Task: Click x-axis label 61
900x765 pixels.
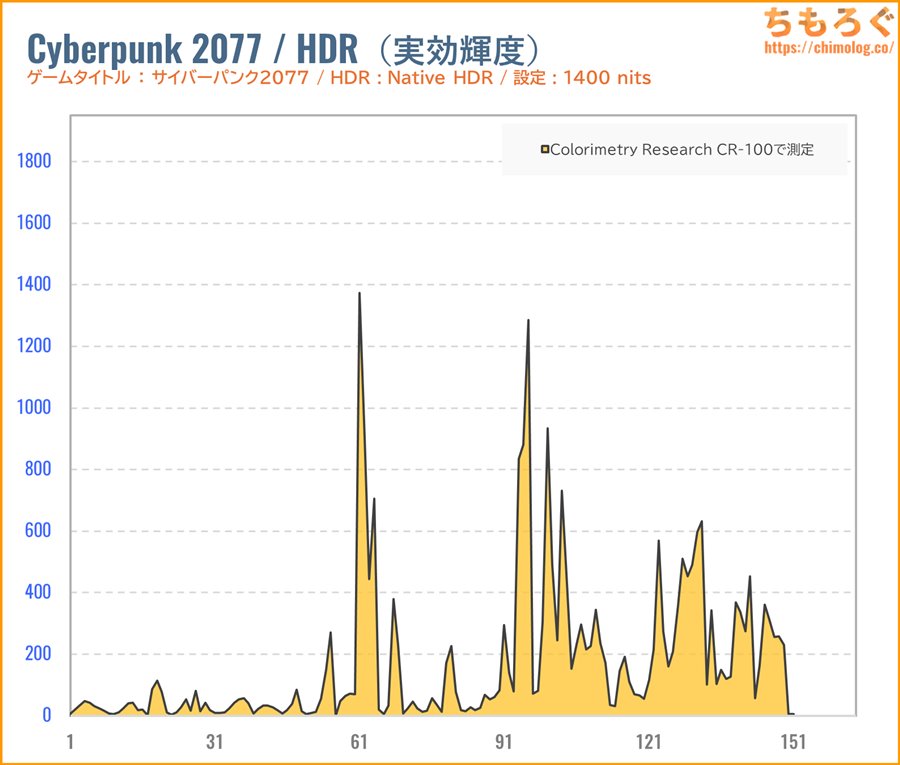Action: pos(359,742)
